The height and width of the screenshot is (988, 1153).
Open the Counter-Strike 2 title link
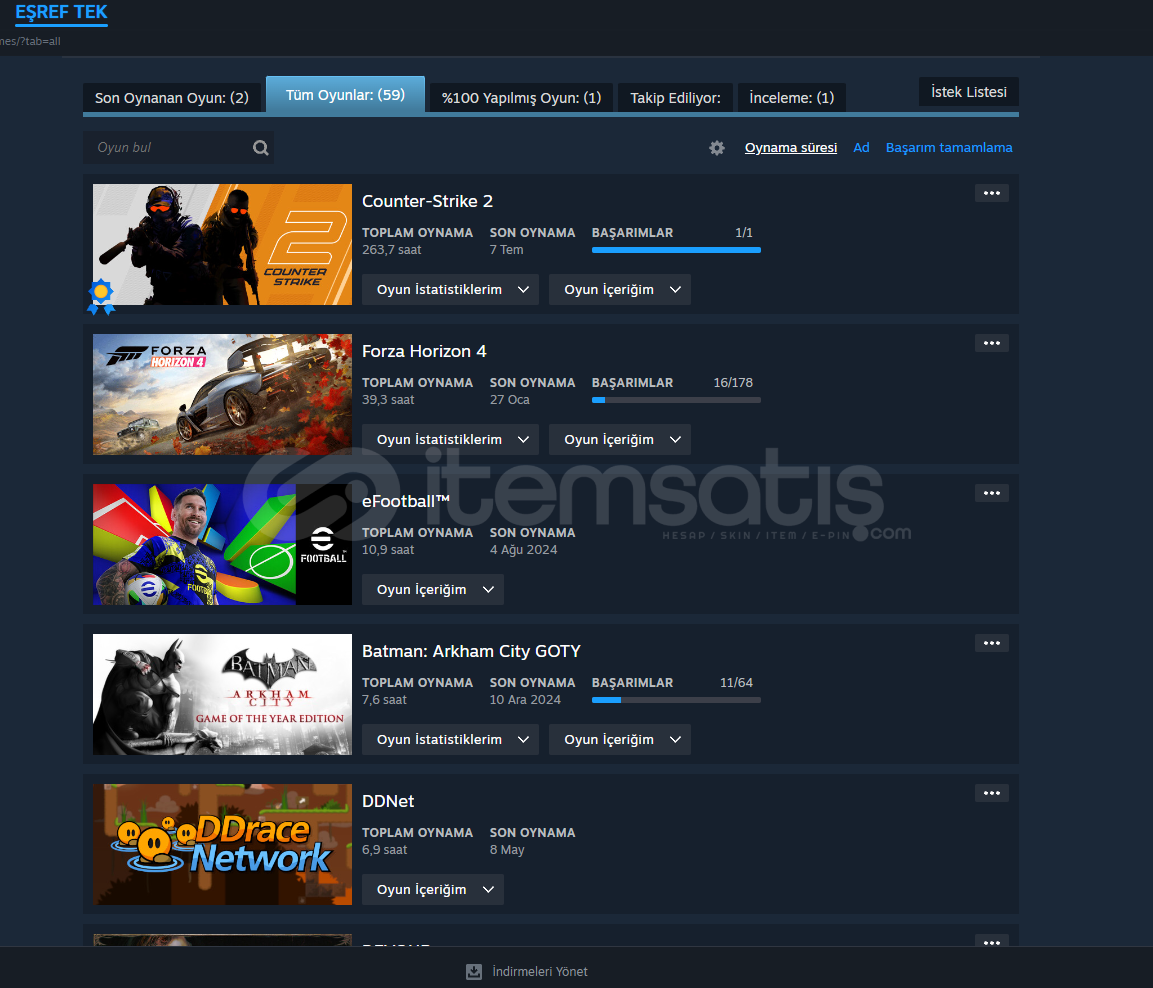click(x=427, y=201)
